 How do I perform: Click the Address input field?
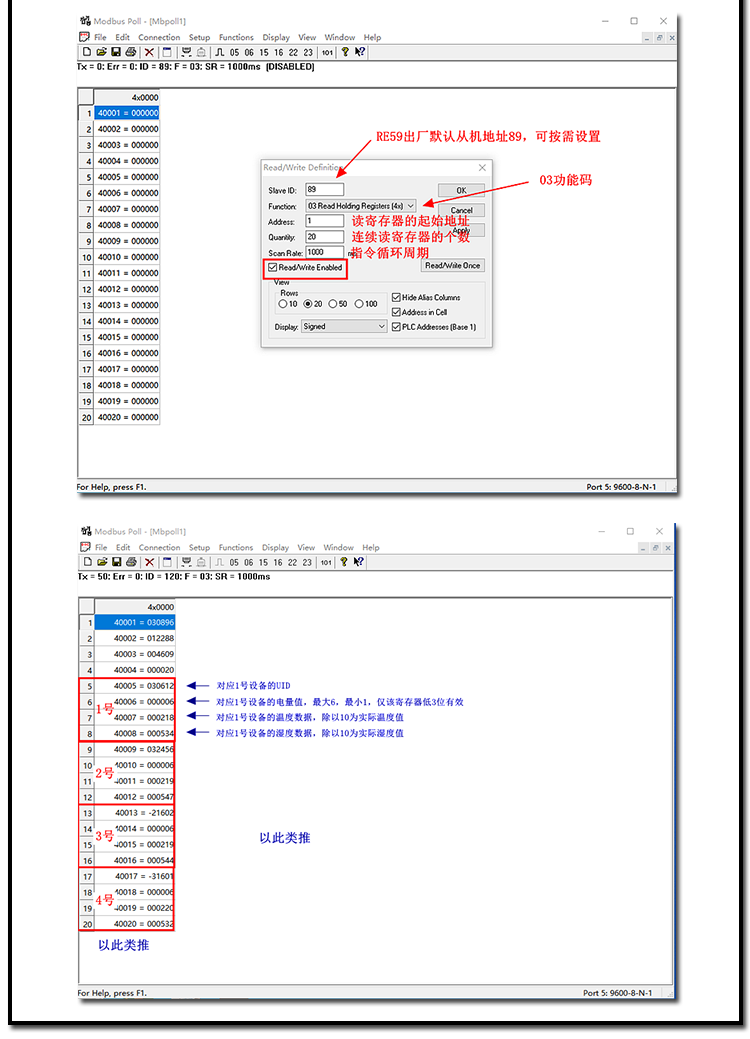point(325,221)
